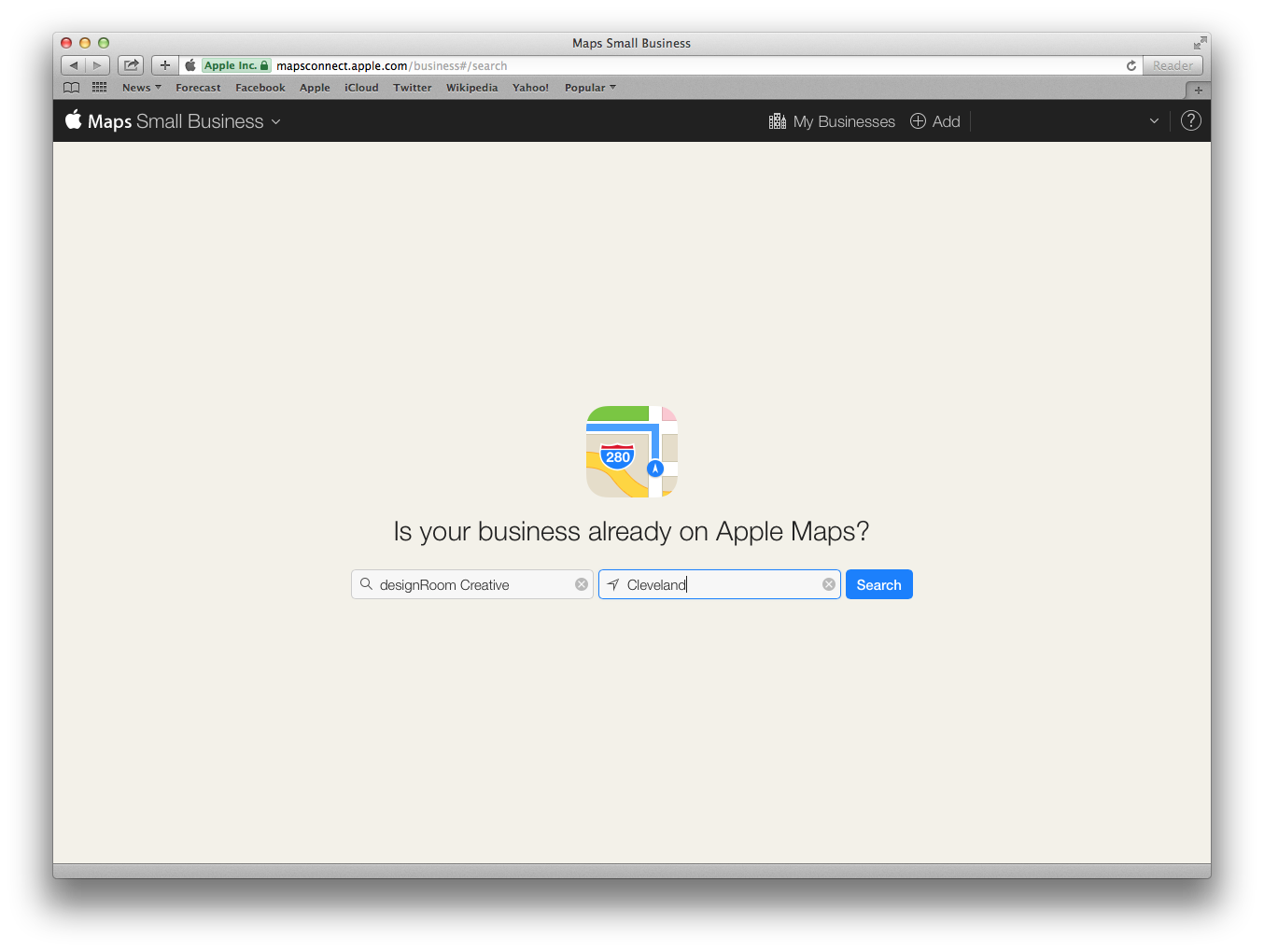
Task: Enter full screen with the window arrows
Action: 1200,43
